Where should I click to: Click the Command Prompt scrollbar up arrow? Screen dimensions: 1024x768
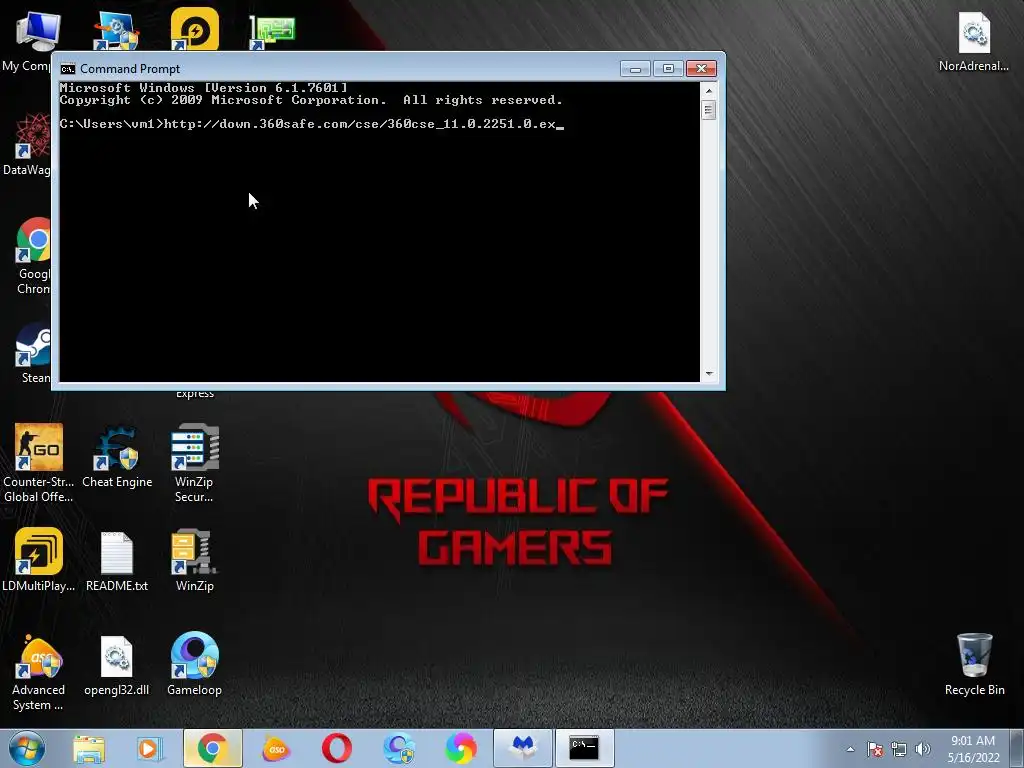tap(709, 91)
